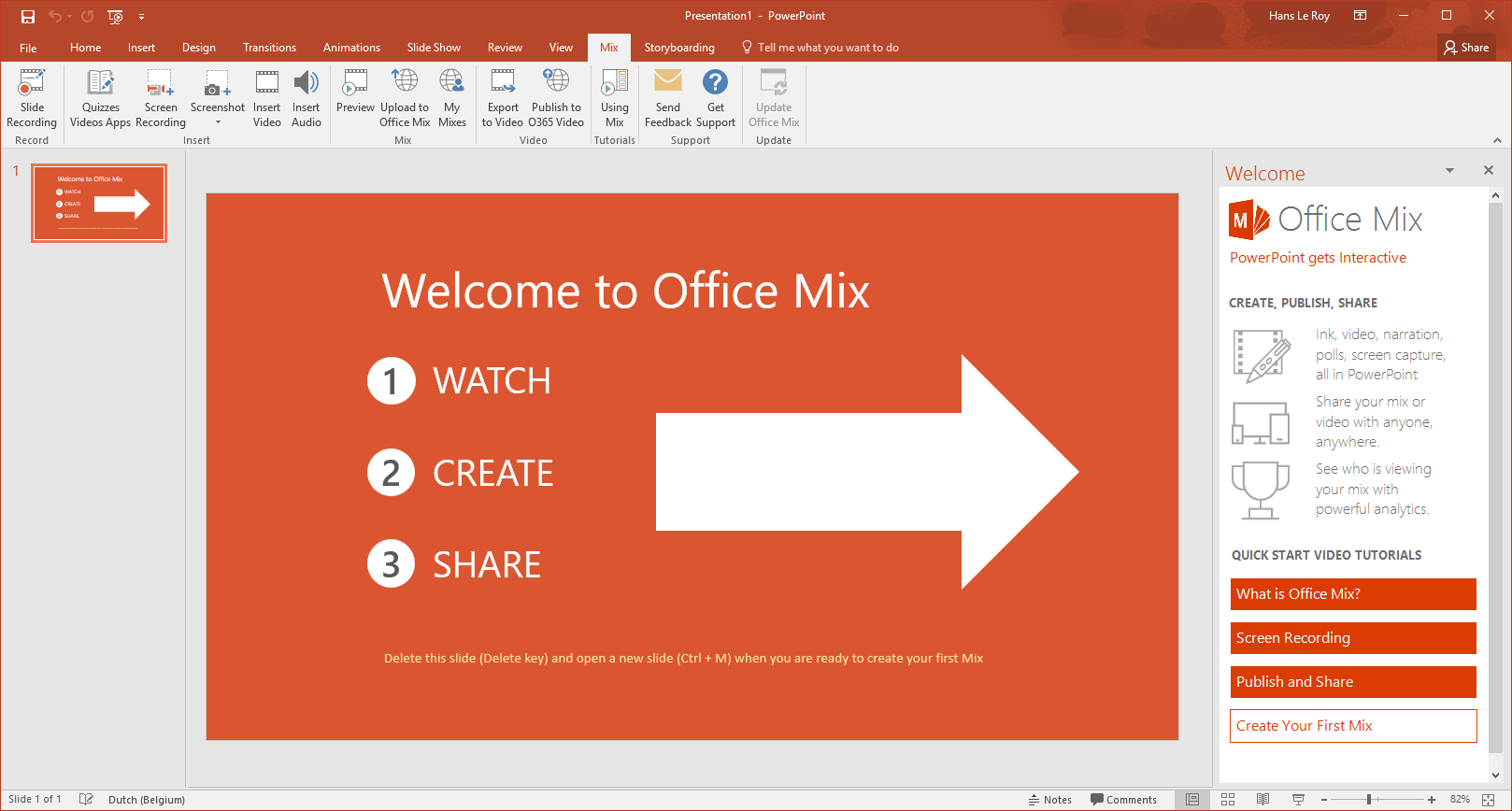Expand the Screenshot dropdown arrow
The image size is (1512, 811).
218,123
